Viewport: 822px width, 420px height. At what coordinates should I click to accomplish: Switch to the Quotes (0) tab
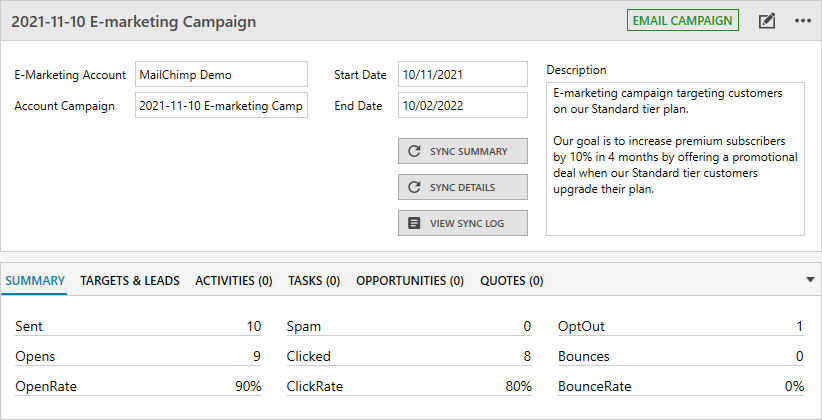pyautogui.click(x=512, y=281)
